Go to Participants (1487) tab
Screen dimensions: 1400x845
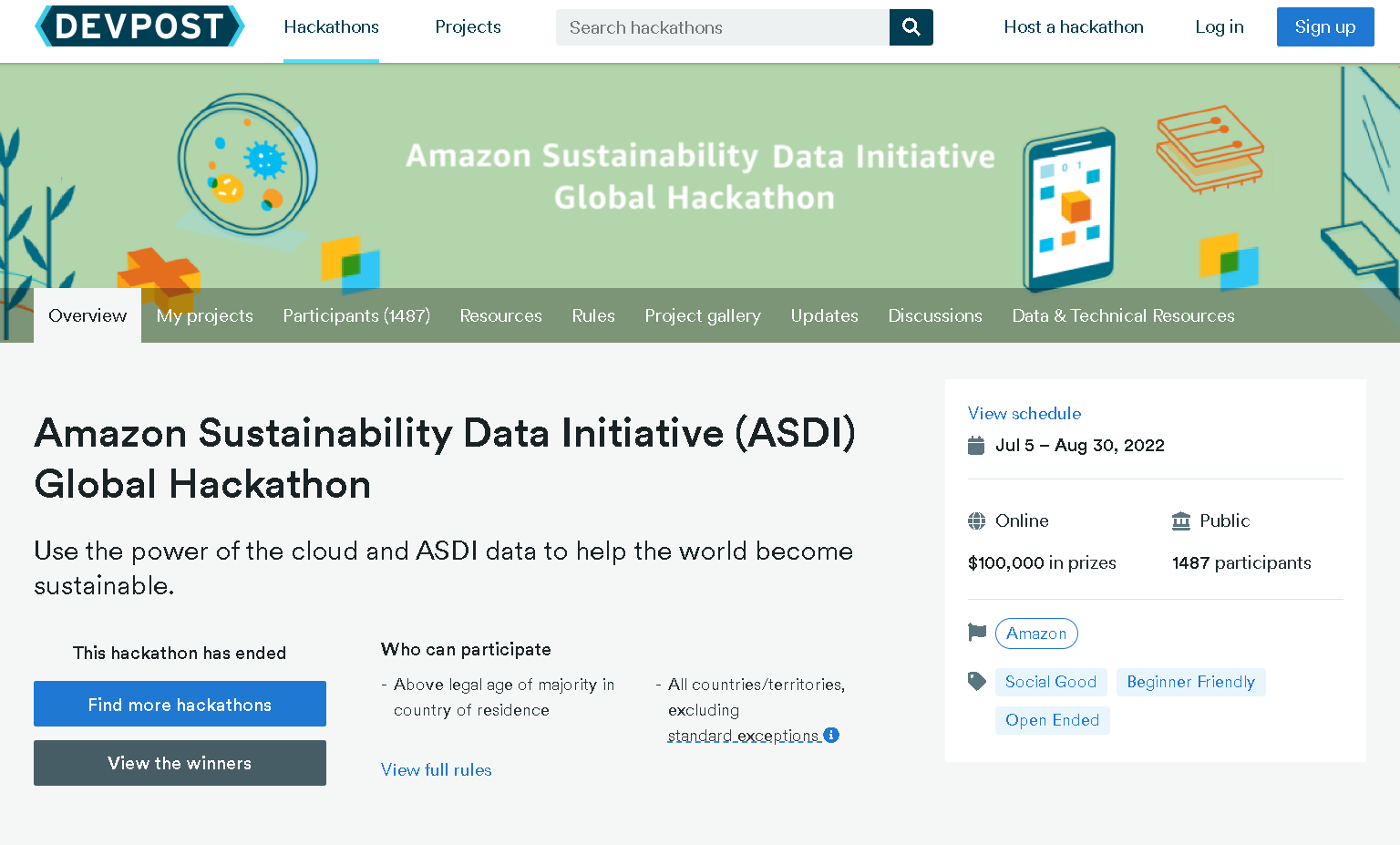click(356, 315)
